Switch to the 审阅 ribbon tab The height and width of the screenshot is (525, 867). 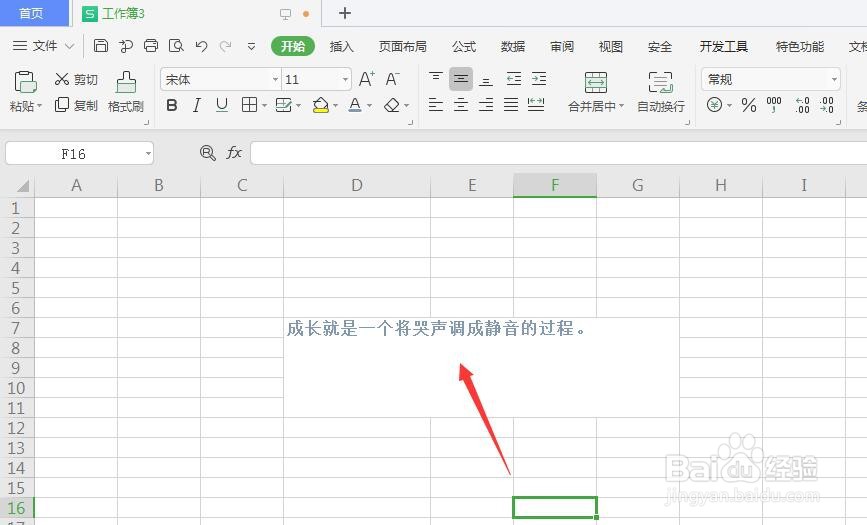coord(562,46)
